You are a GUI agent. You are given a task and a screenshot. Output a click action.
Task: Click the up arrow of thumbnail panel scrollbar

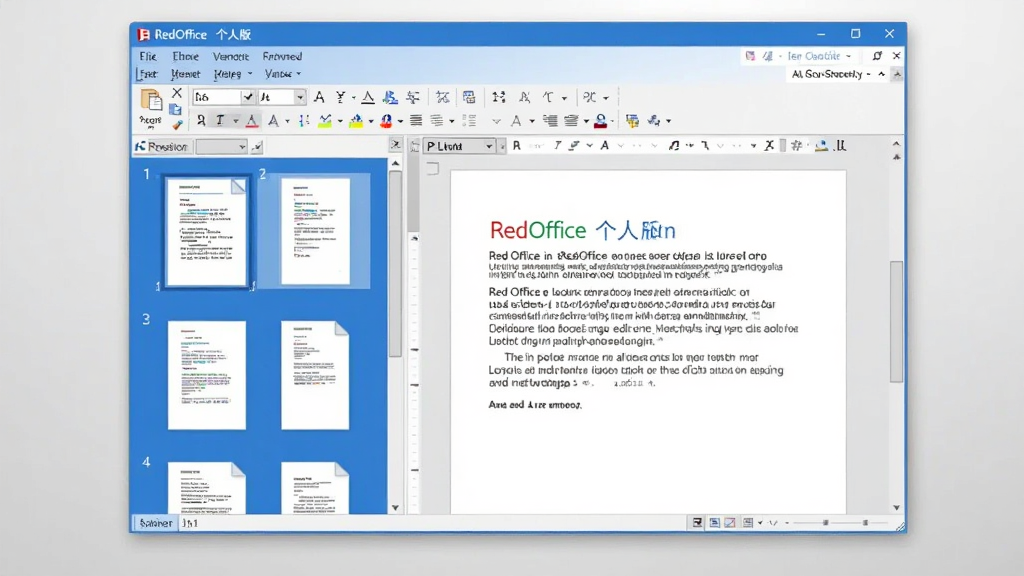(x=395, y=163)
